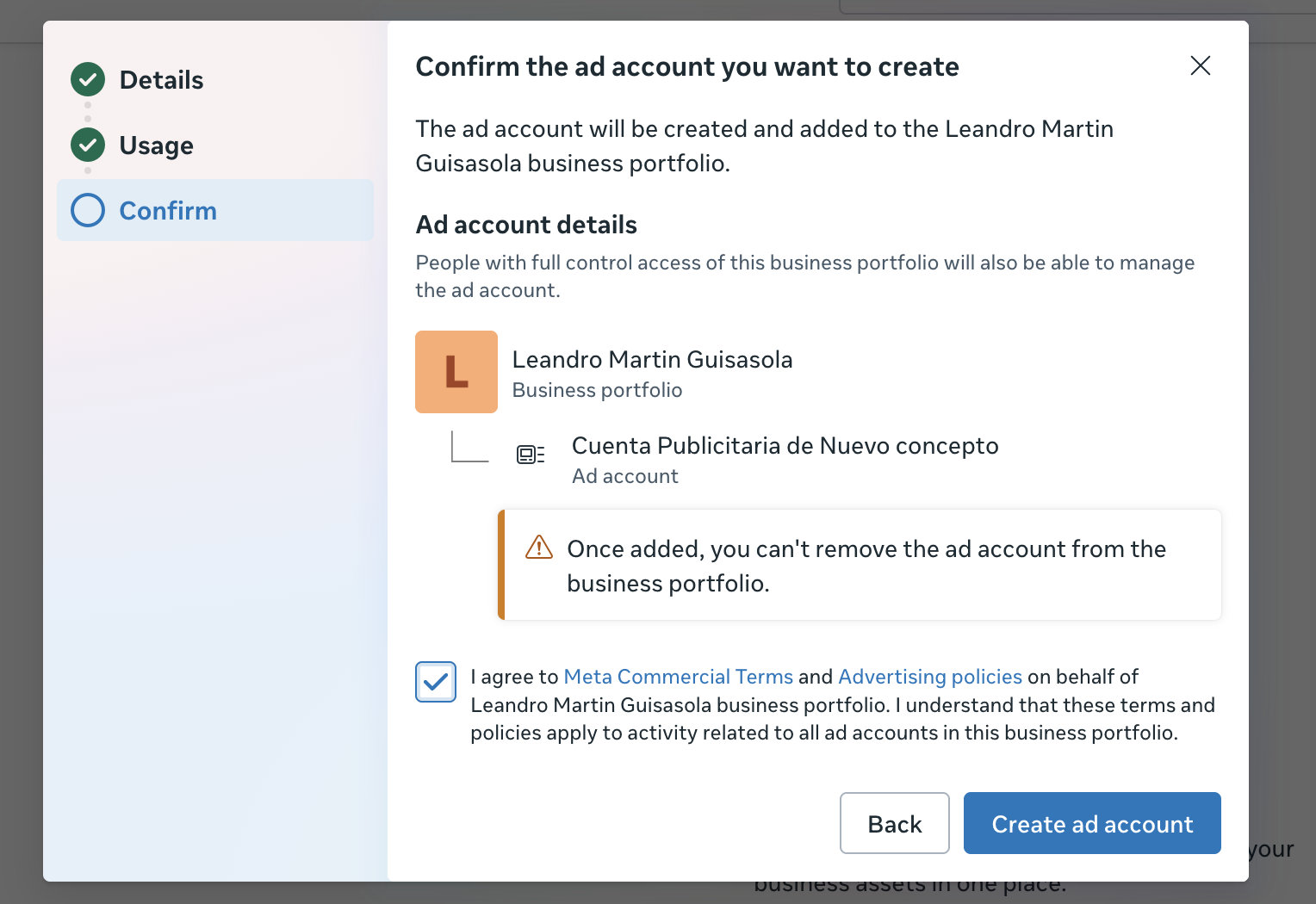The width and height of the screenshot is (1316, 904).
Task: Click the green checkmark icon beside Details
Action: tap(88, 80)
